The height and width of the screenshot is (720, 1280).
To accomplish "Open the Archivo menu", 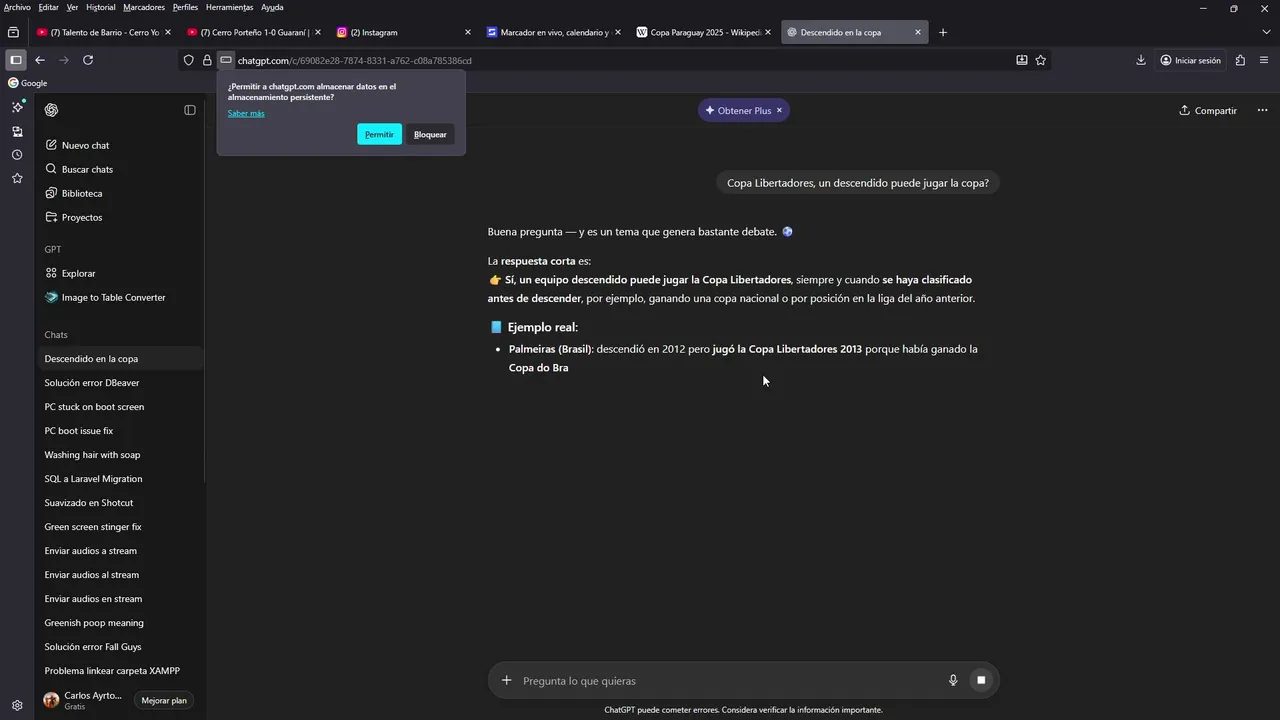I will pyautogui.click(x=17, y=7).
